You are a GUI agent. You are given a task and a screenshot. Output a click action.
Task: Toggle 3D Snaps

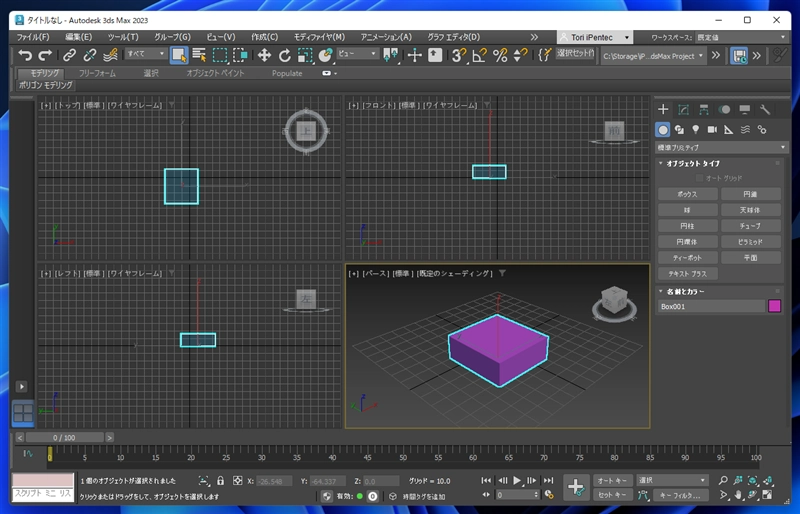point(459,55)
